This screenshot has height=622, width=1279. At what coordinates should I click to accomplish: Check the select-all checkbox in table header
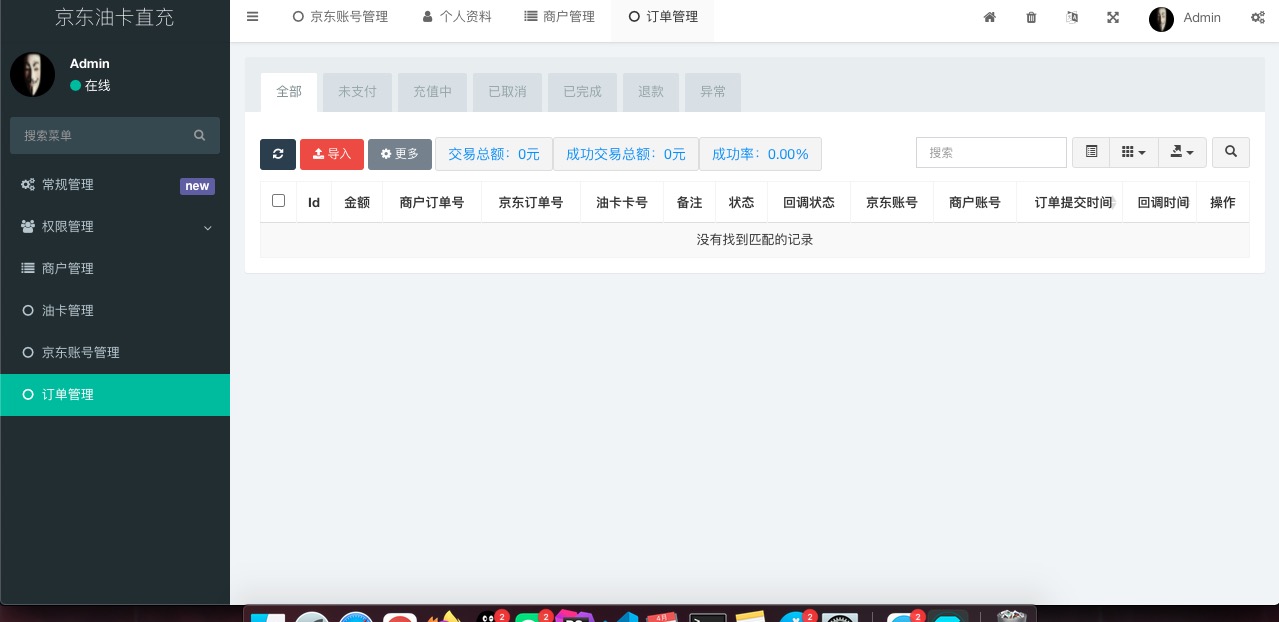[x=278, y=201]
